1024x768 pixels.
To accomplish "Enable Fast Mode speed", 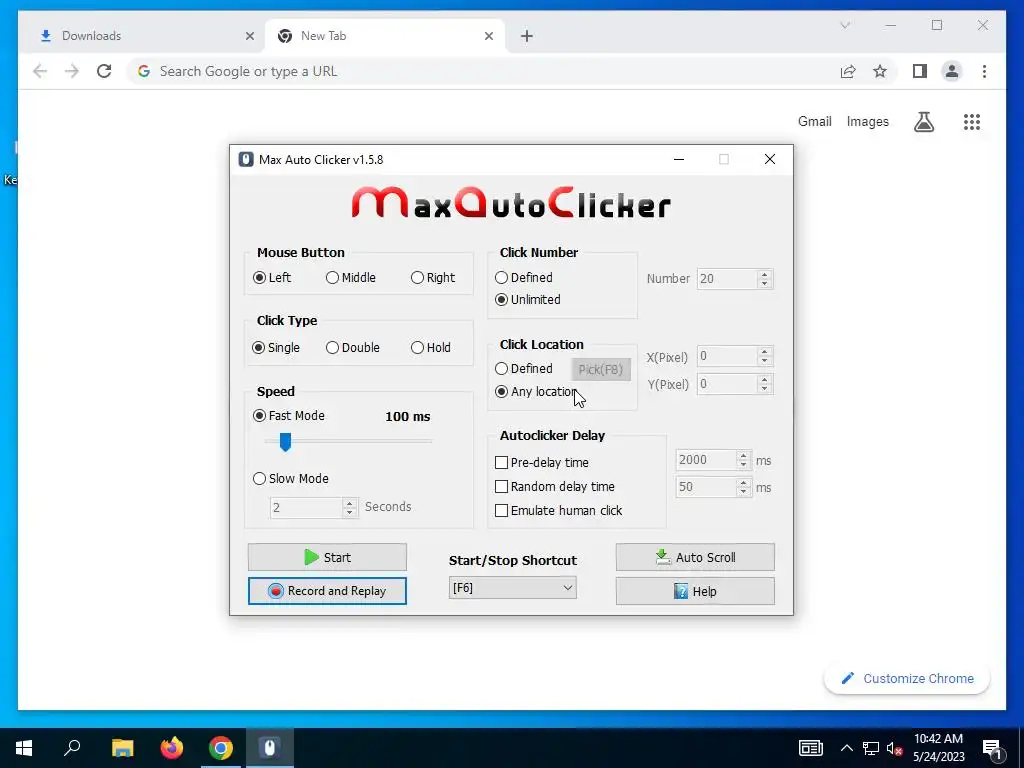I will 289,415.
